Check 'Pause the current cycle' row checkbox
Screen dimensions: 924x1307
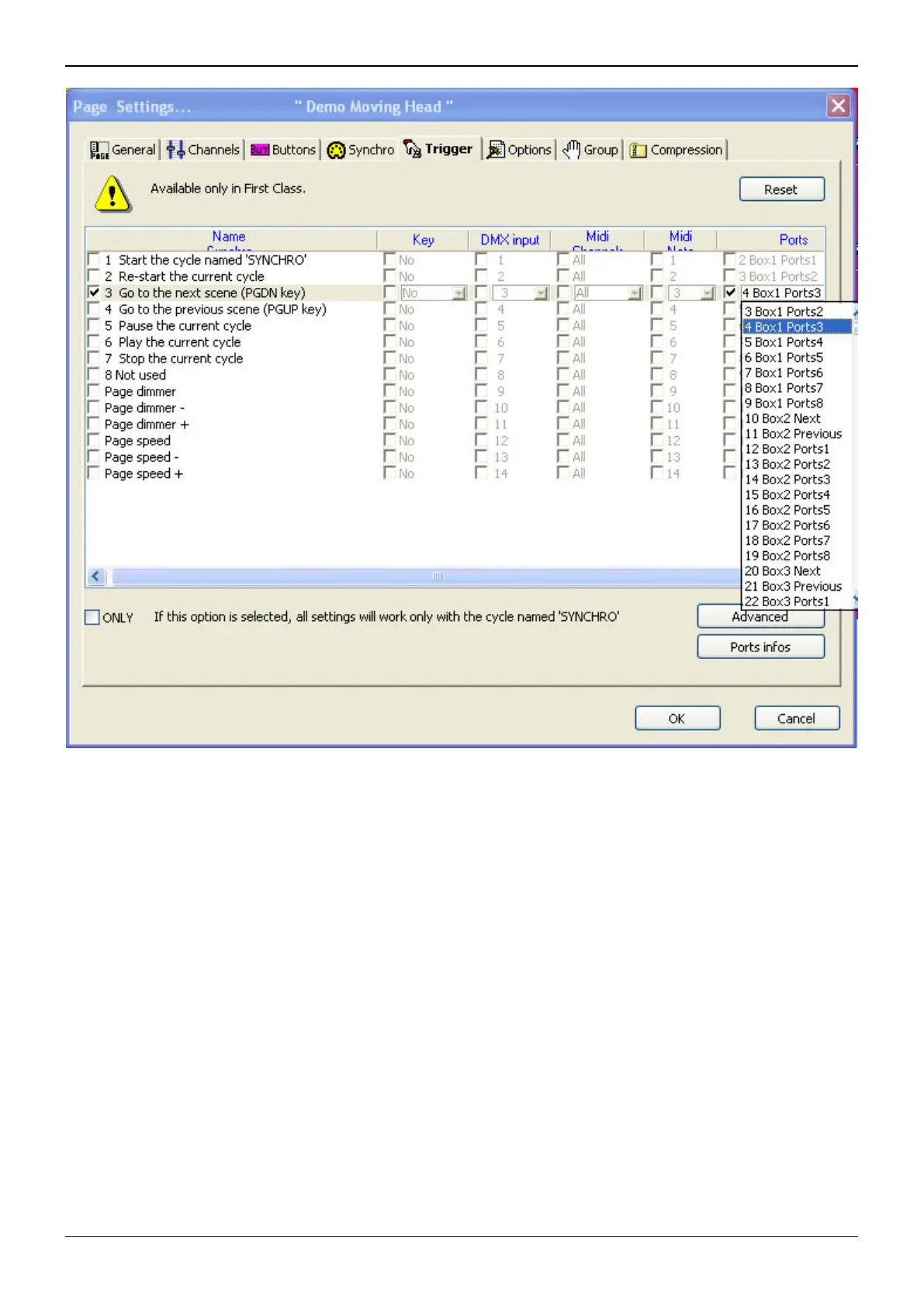tap(94, 326)
